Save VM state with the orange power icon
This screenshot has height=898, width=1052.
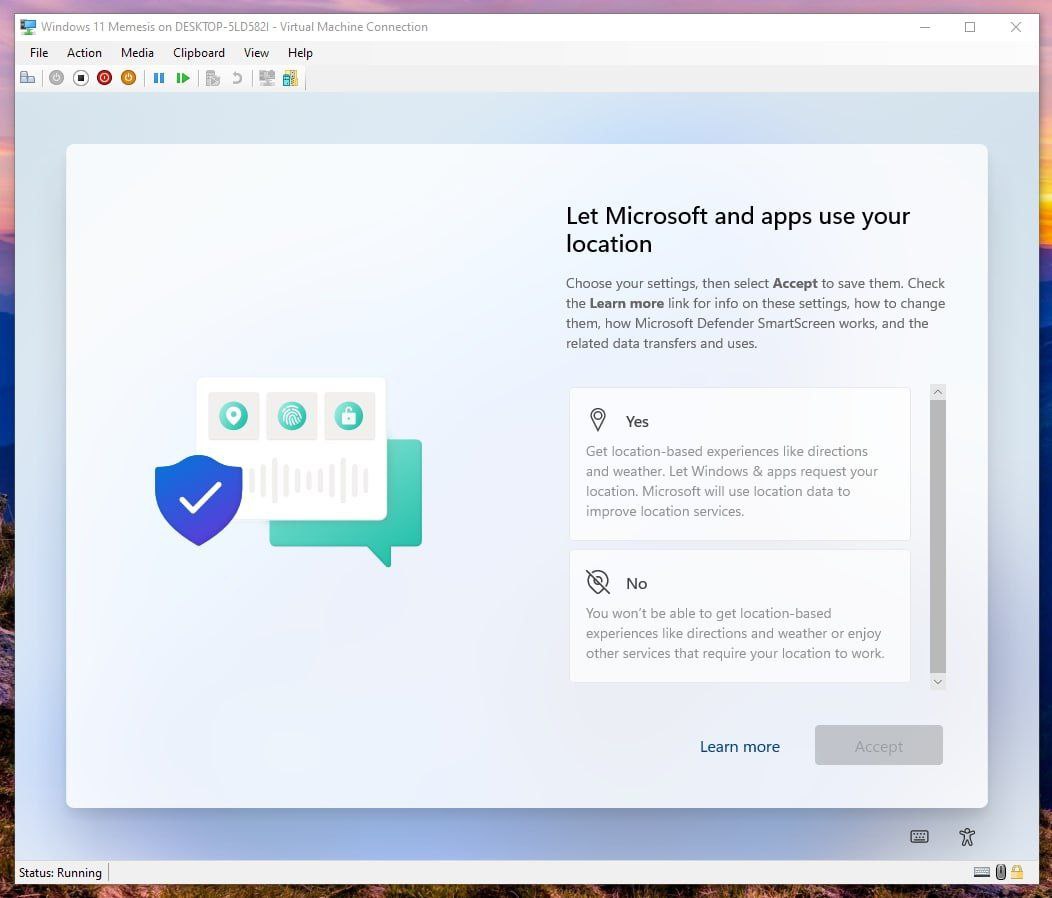click(x=128, y=79)
